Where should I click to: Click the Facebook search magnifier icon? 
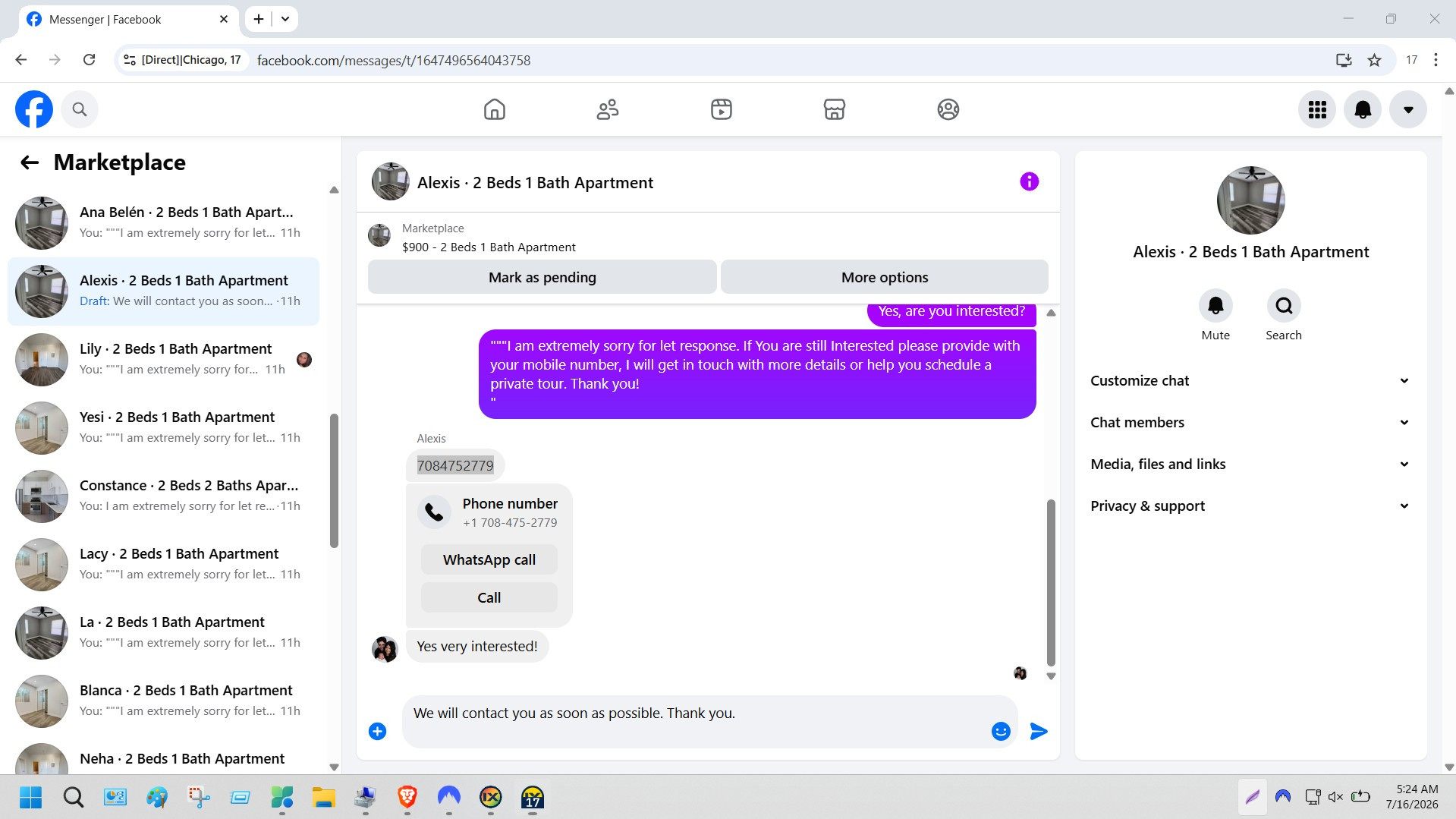[x=80, y=109]
